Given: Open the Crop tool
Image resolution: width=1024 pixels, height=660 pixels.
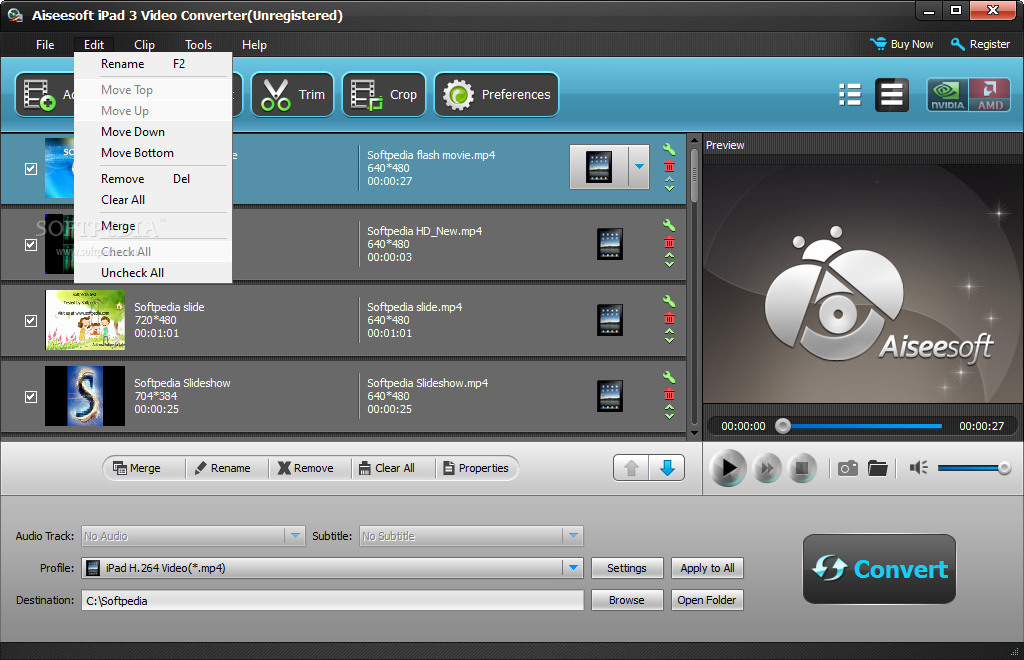Looking at the screenshot, I should tap(384, 95).
